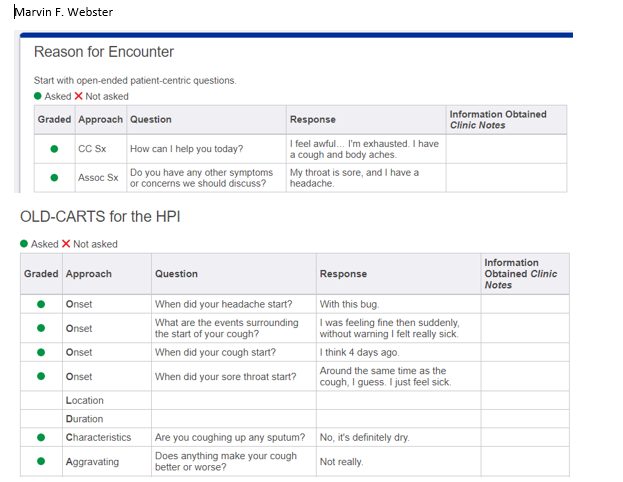Click the name Marvin F. Webster

(64, 12)
